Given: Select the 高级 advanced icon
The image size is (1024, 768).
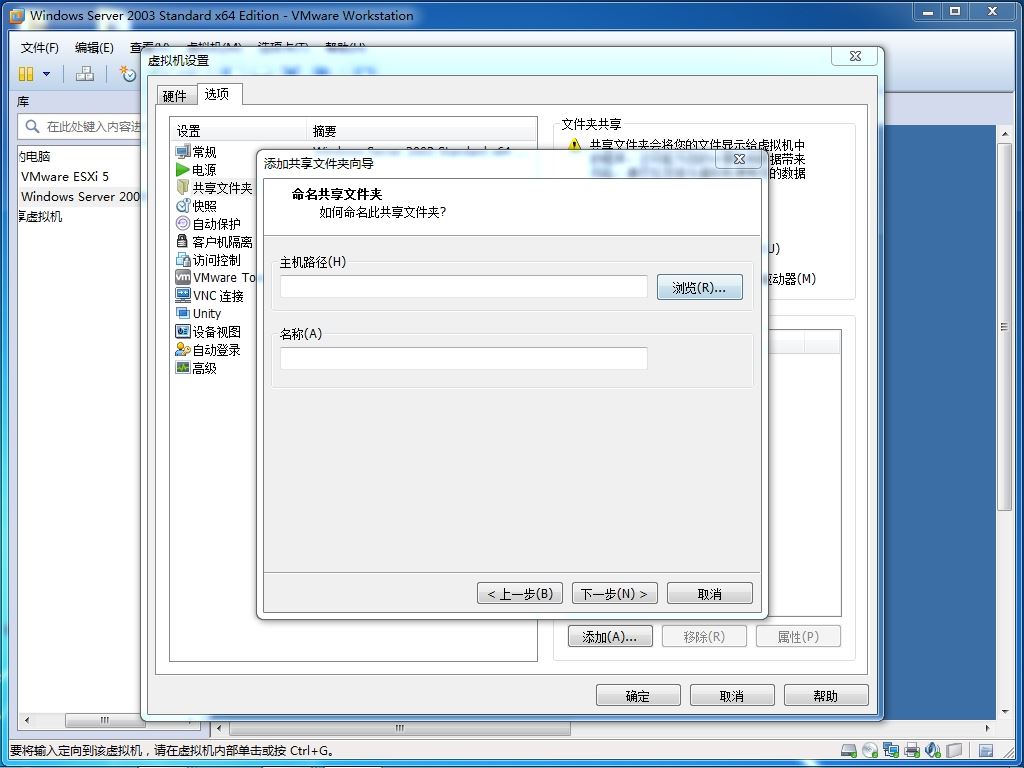Looking at the screenshot, I should [x=183, y=368].
